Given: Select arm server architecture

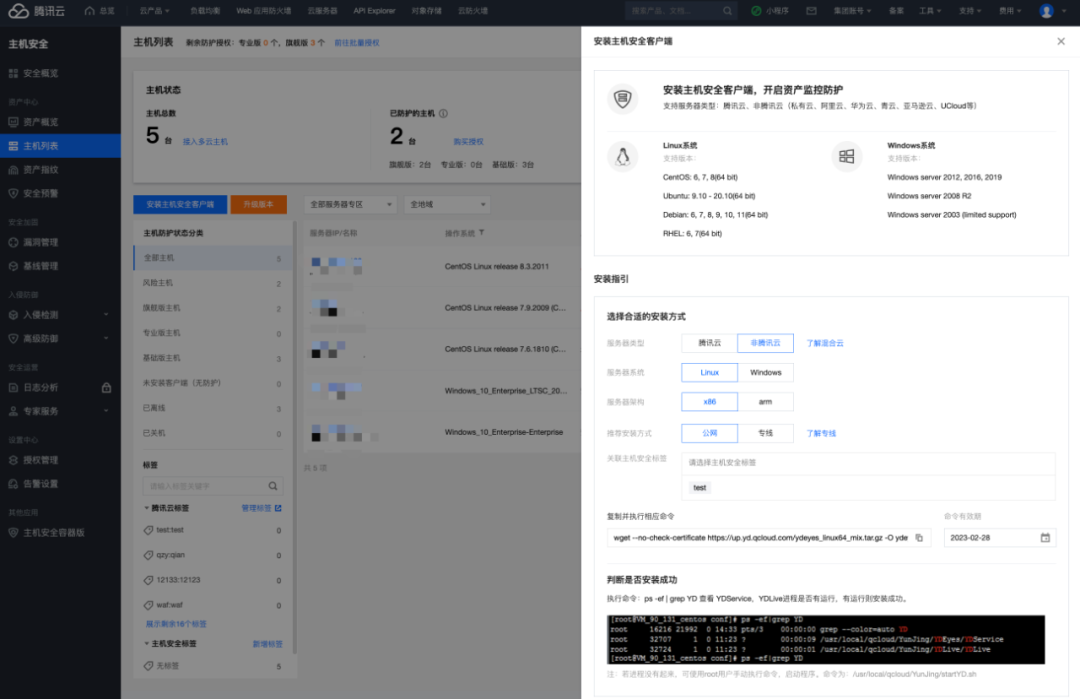Looking at the screenshot, I should 765,402.
